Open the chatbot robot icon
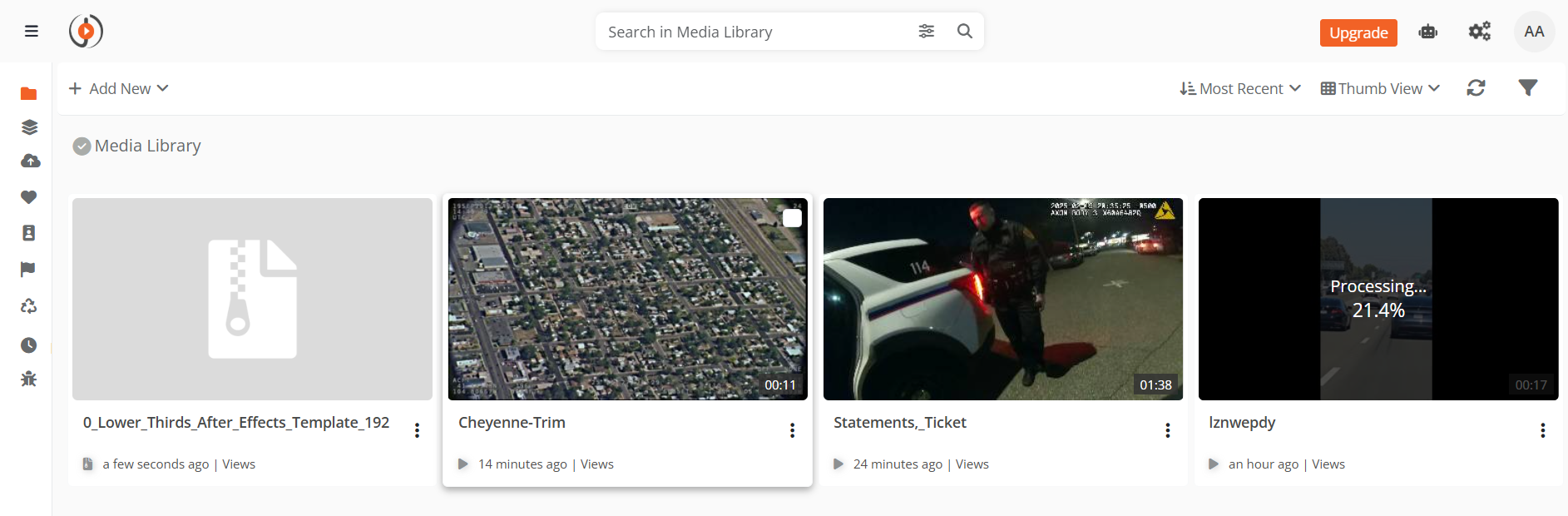Screen dimensions: 1568x516 pyautogui.click(x=1428, y=32)
